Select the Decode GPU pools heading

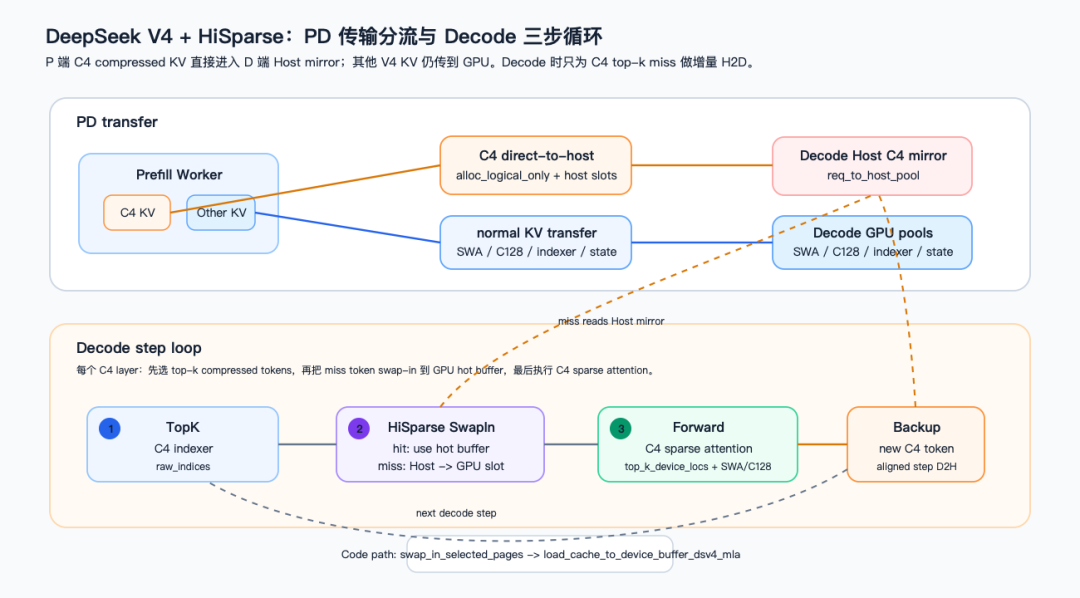(873, 233)
